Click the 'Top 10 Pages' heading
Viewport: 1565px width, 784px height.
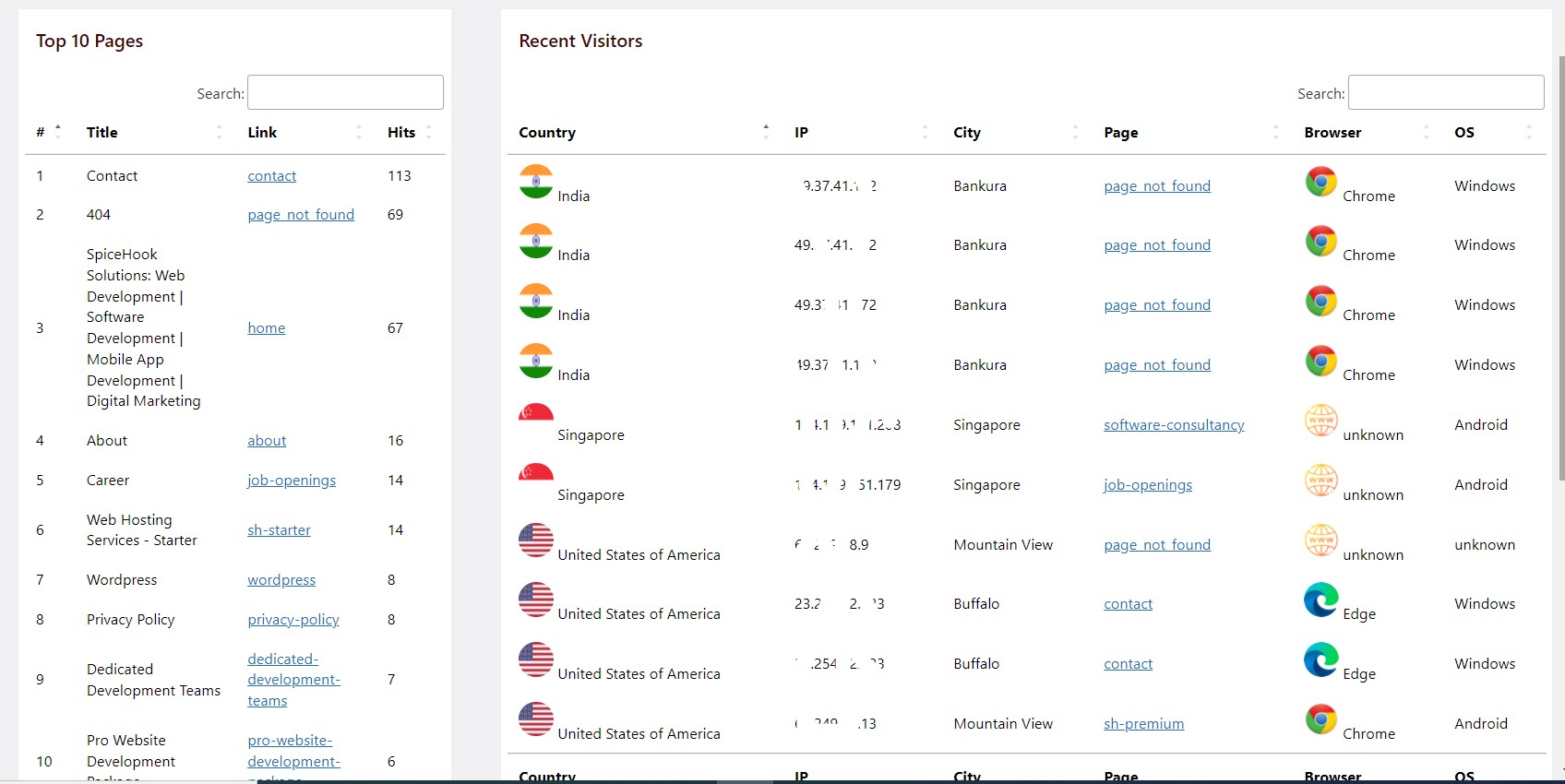point(90,41)
